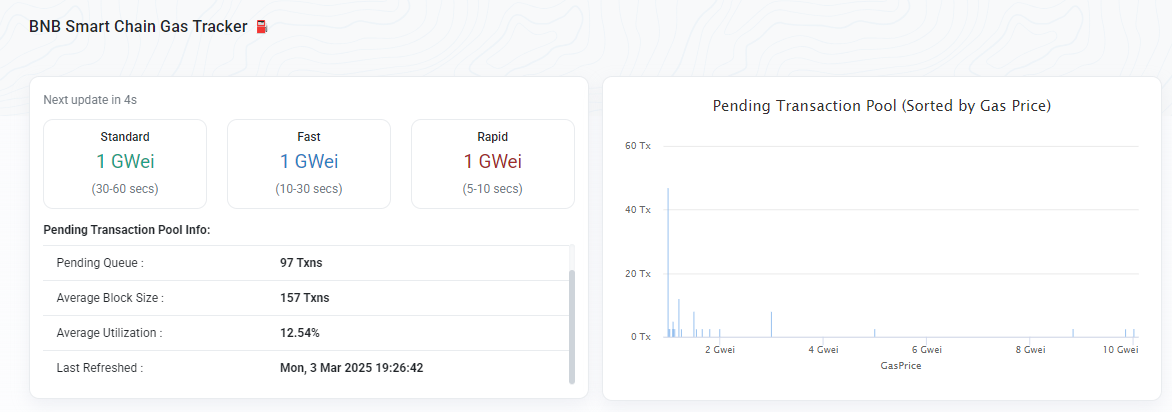
Task: Click the red gas pump icon
Action: point(262,27)
